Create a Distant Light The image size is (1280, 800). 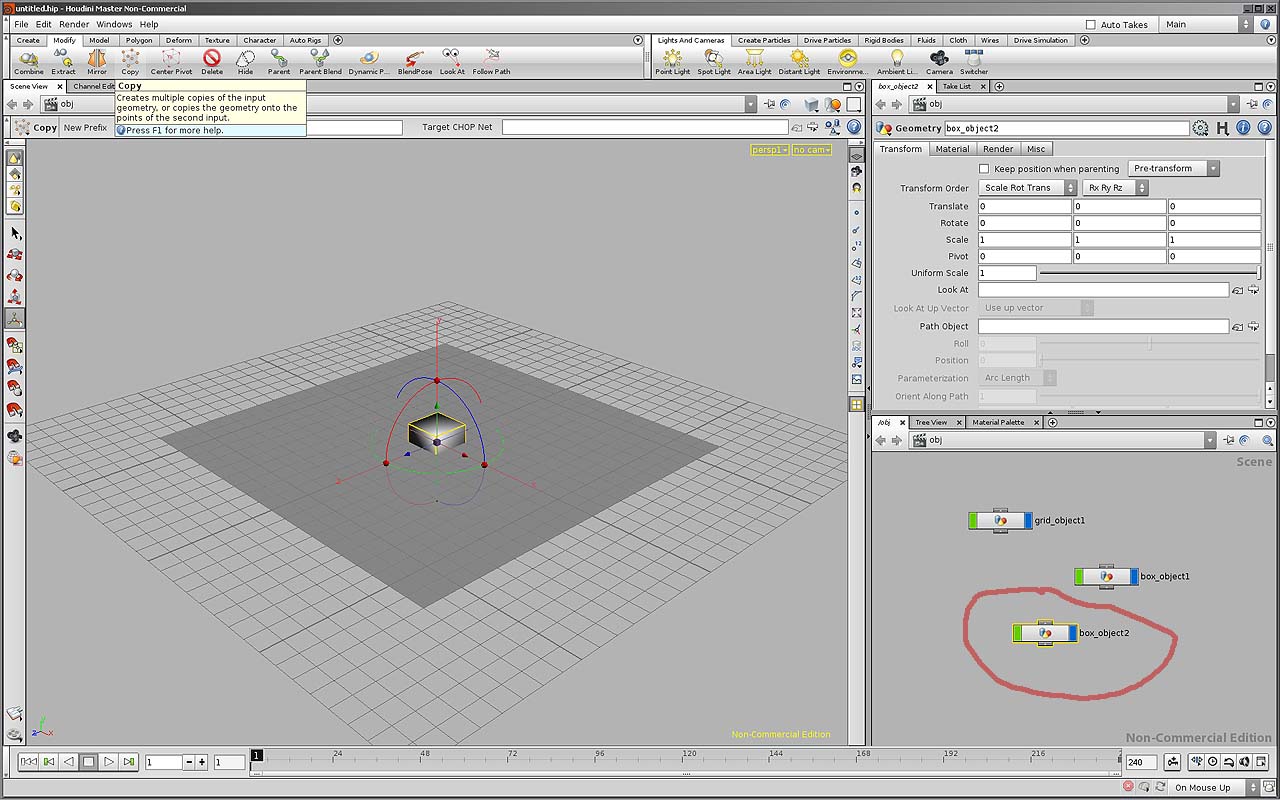click(x=799, y=62)
